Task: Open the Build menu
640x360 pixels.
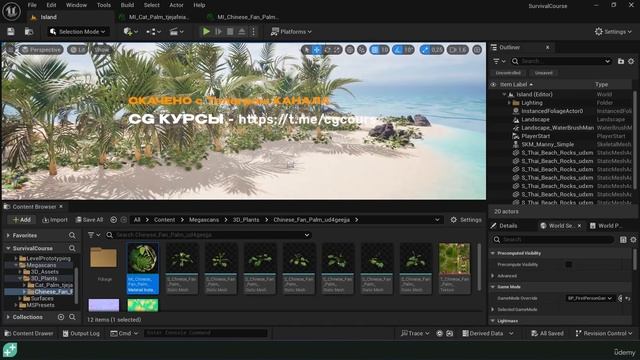Action: pyautogui.click(x=127, y=5)
